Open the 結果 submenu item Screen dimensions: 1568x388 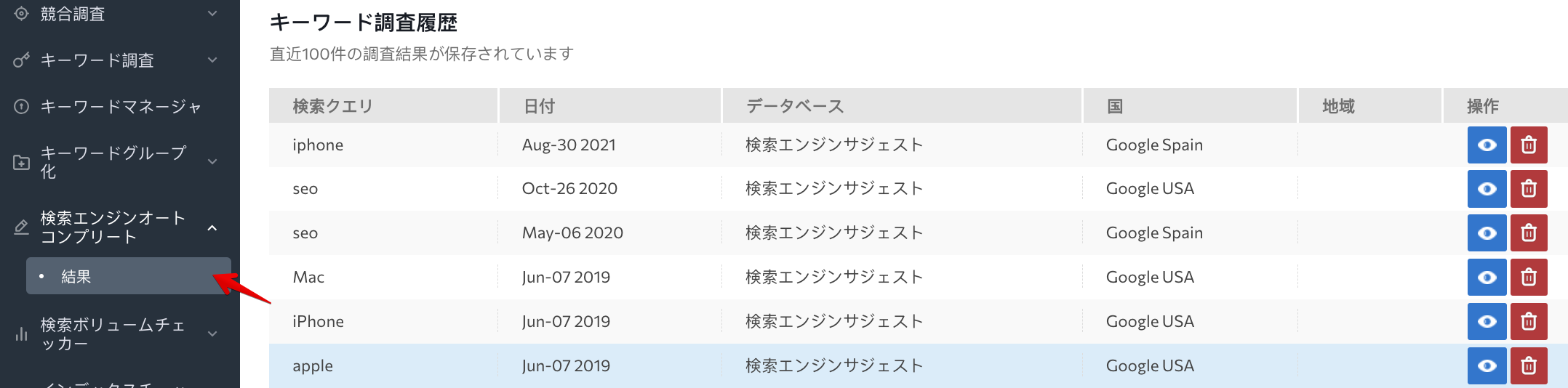129,276
